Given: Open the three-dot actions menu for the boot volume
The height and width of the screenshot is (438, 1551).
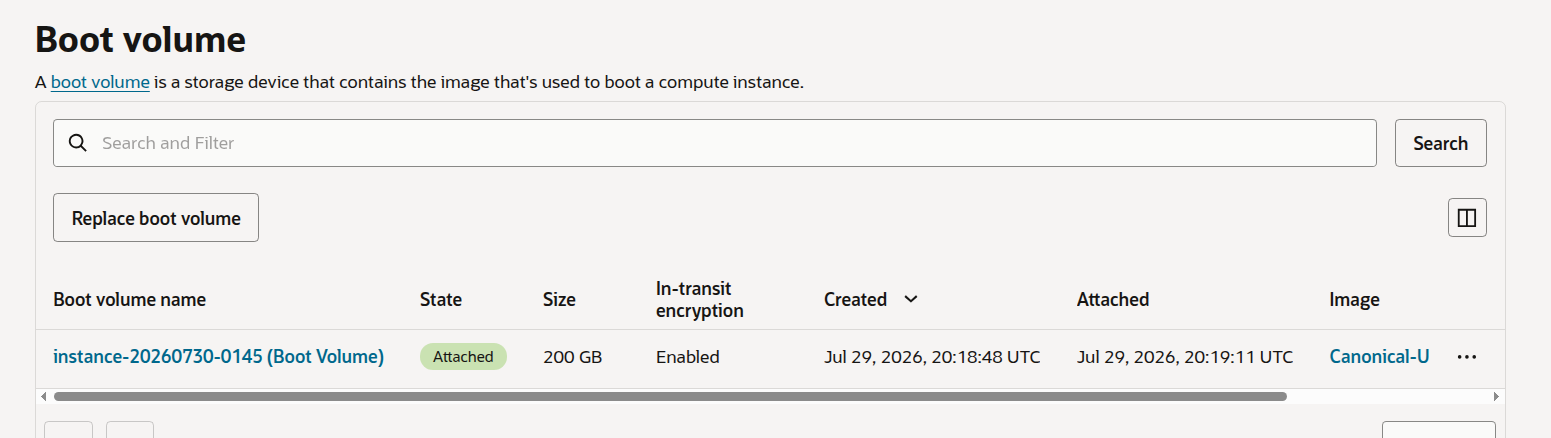Looking at the screenshot, I should (1467, 357).
